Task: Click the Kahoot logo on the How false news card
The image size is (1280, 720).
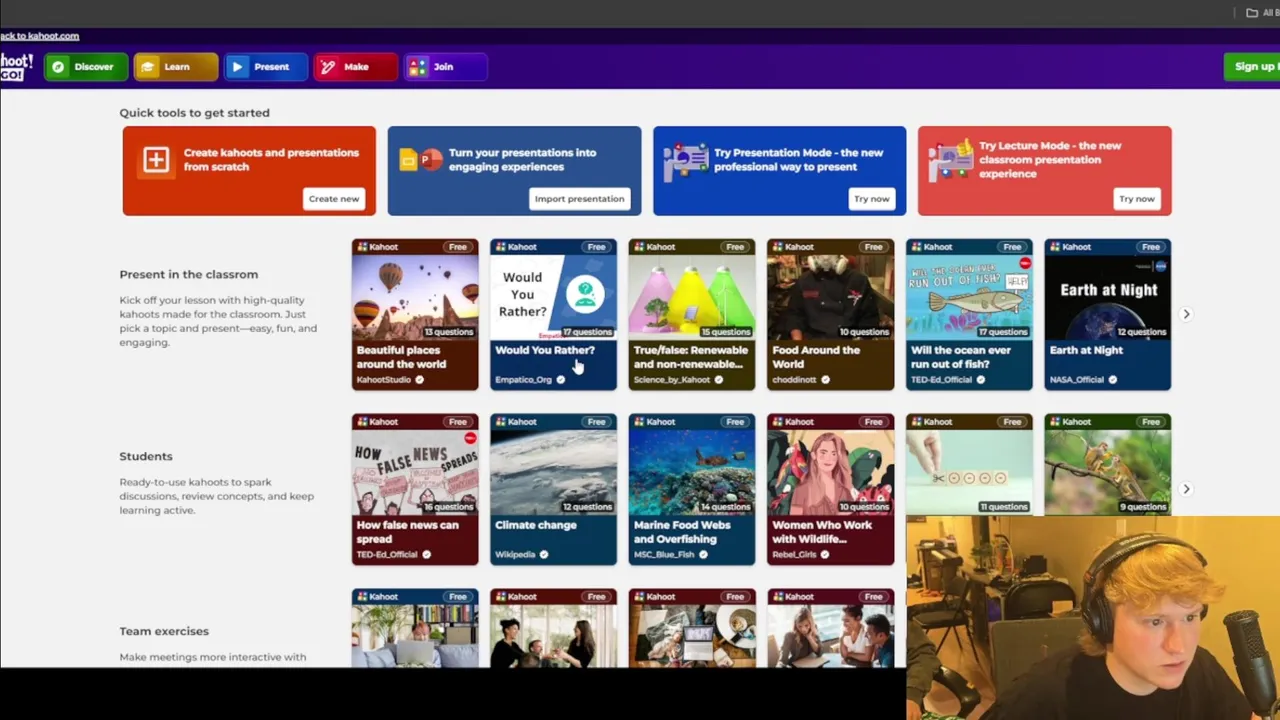Action: [377, 422]
